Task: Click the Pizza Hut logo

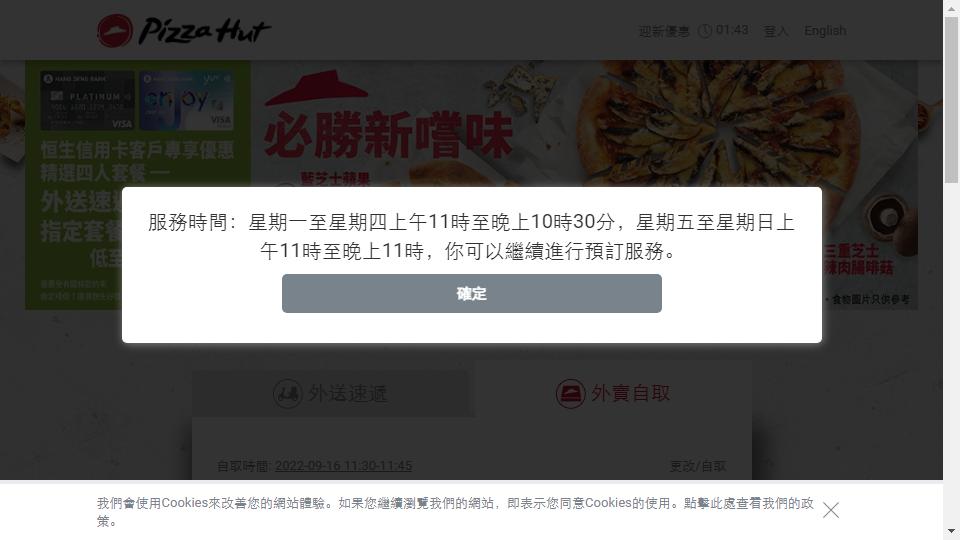Action: [184, 31]
